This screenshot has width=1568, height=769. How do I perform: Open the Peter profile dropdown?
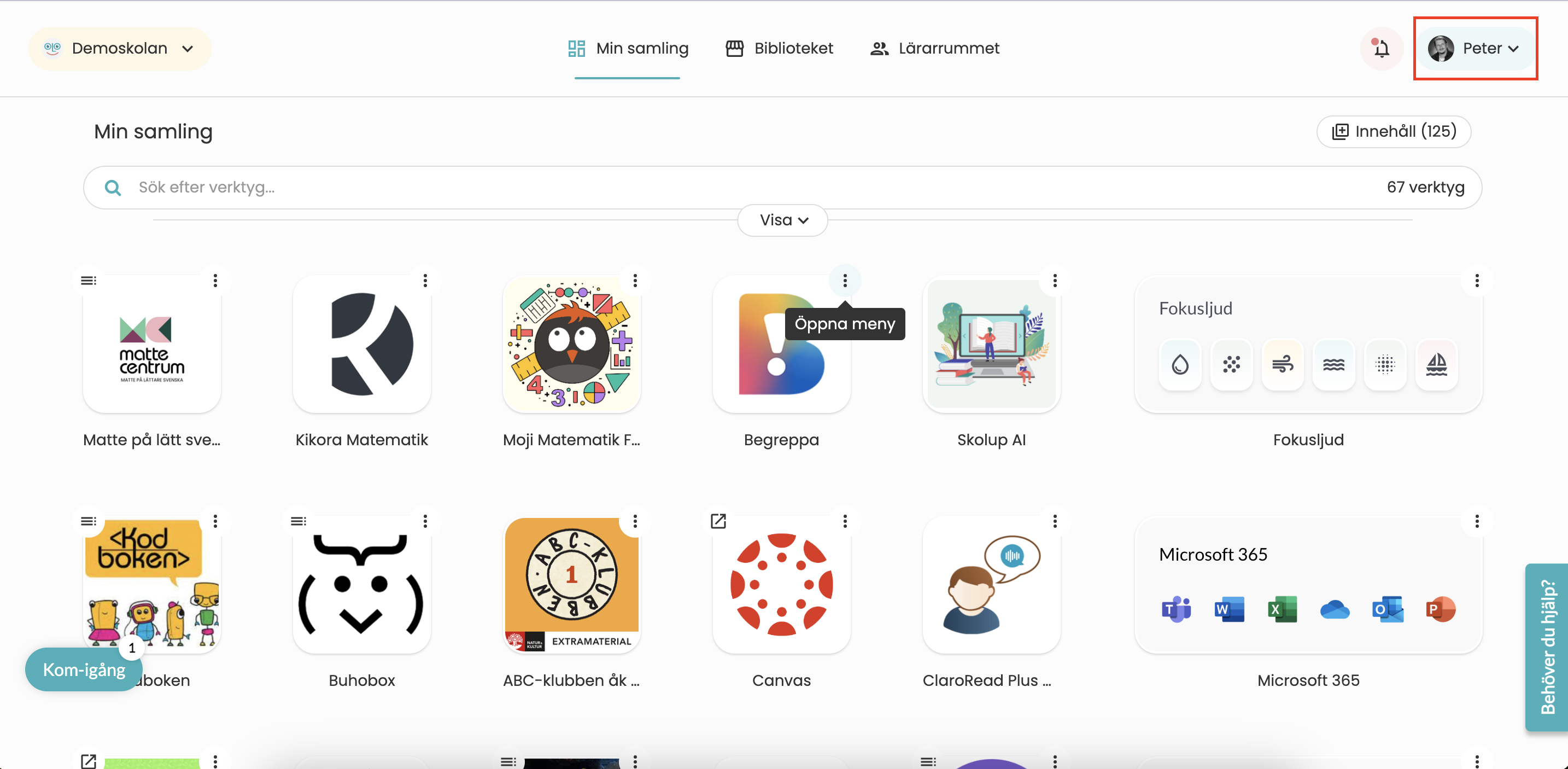click(1476, 48)
